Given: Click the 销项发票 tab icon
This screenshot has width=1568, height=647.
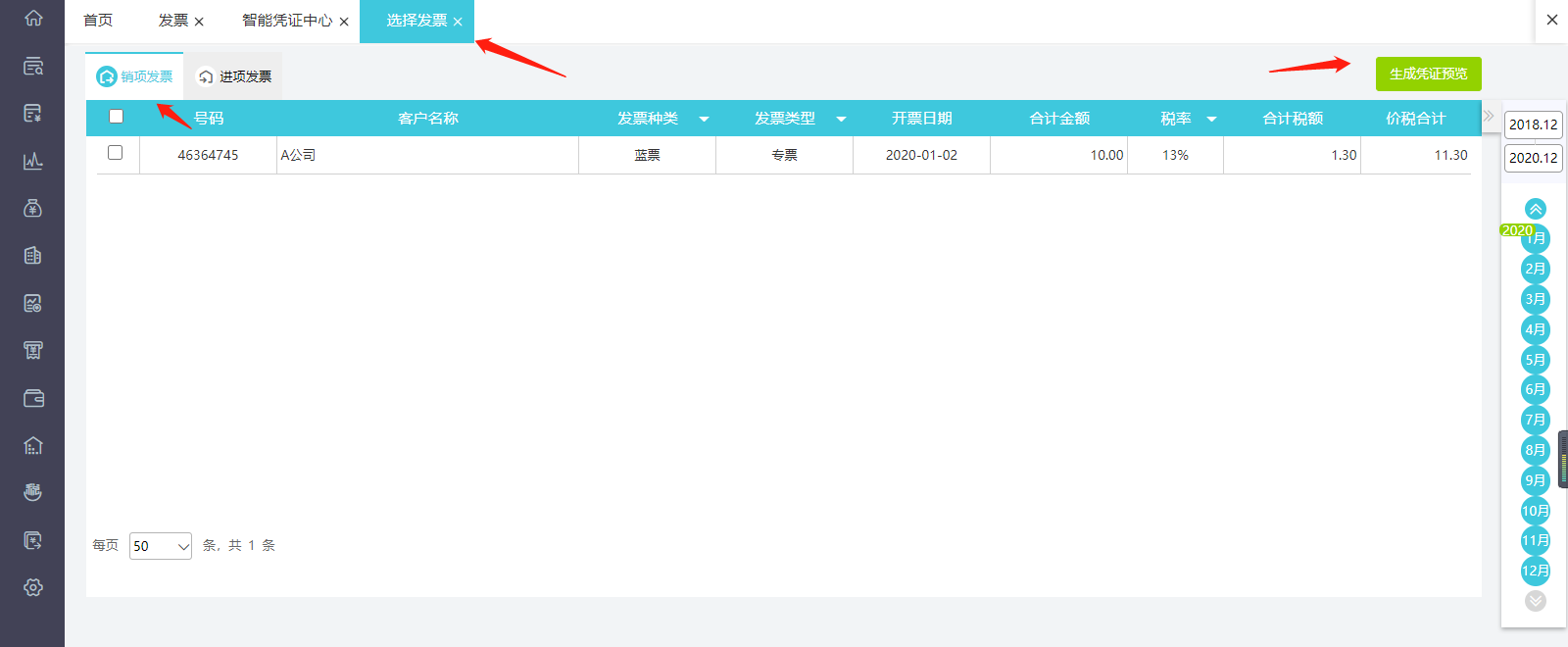Looking at the screenshot, I should pyautogui.click(x=107, y=76).
